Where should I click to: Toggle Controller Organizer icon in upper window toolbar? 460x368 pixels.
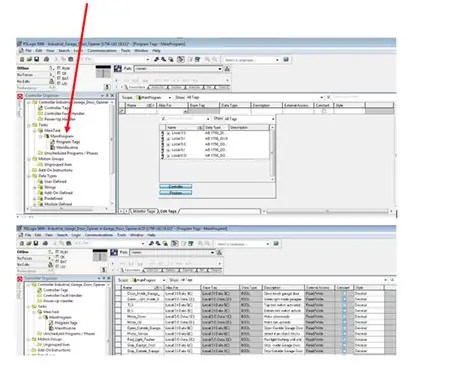[x=180, y=59]
